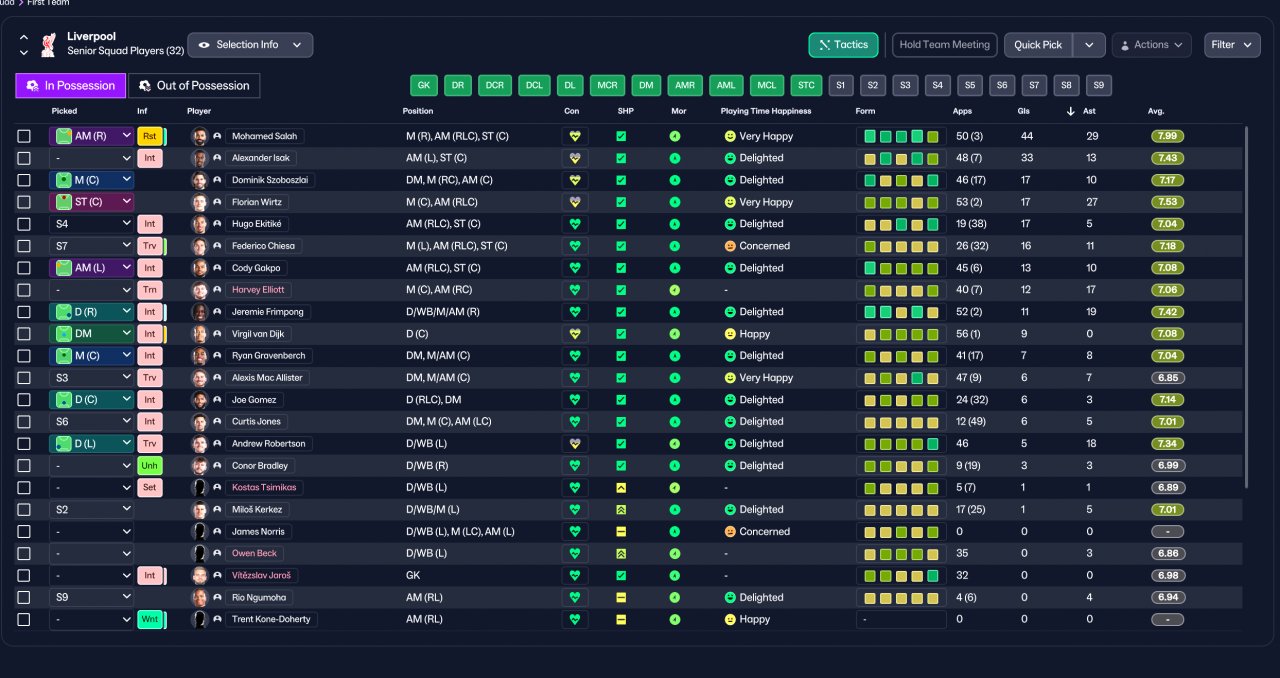Viewport: 1280px width, 678px height.
Task: Open Florian Wirtz's ST (C) picked dropdown
Action: click(x=91, y=202)
